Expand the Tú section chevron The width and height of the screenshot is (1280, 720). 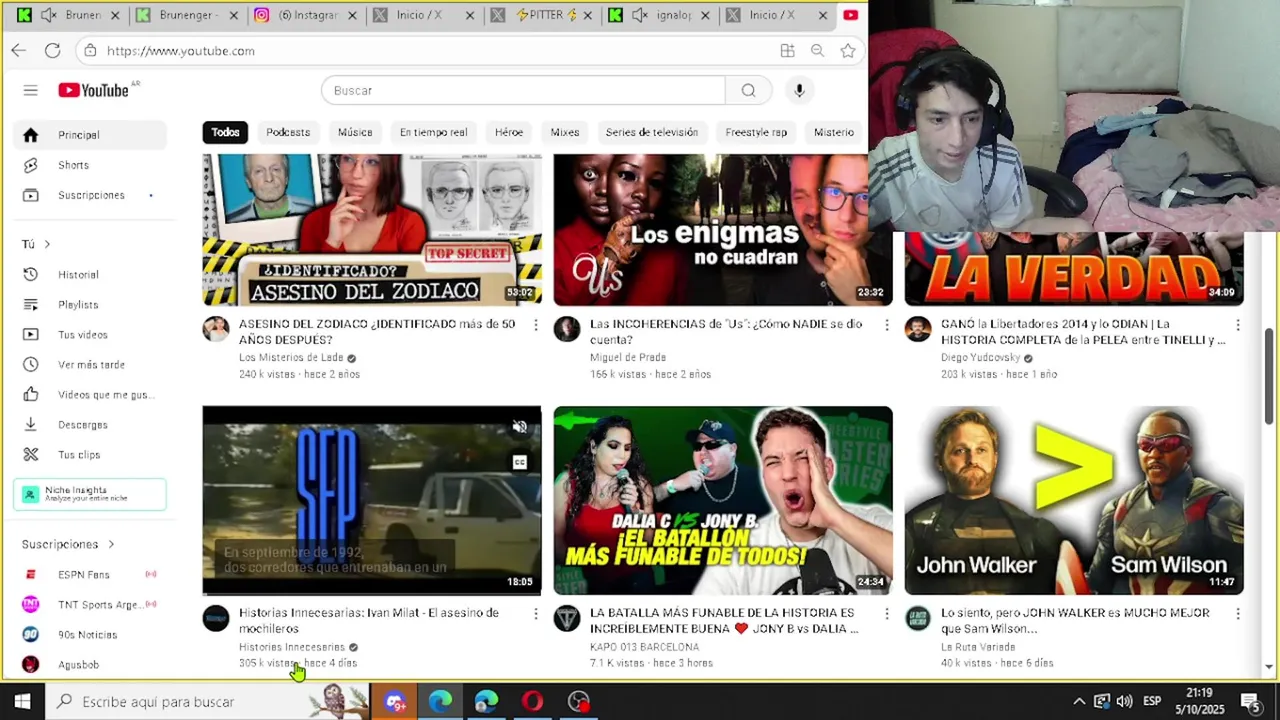point(46,244)
